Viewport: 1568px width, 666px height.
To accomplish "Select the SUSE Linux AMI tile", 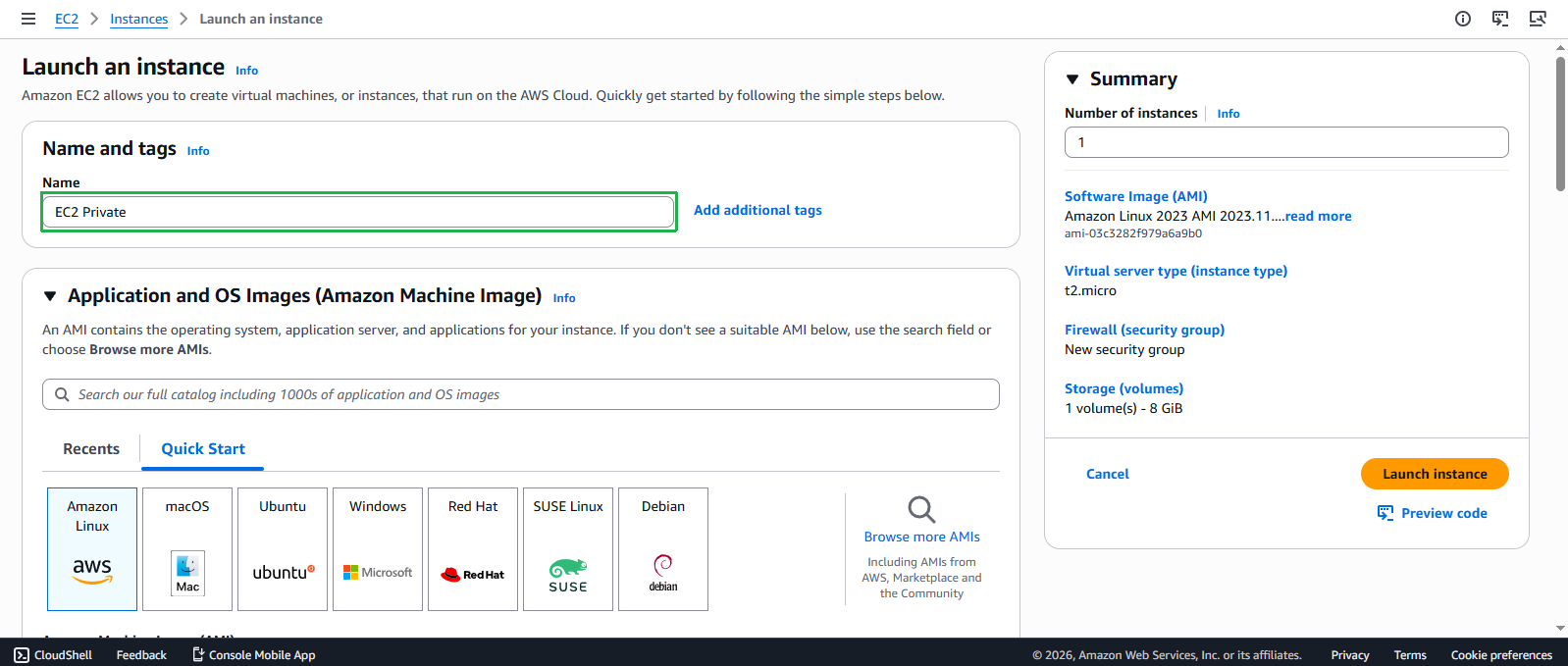I will point(568,549).
